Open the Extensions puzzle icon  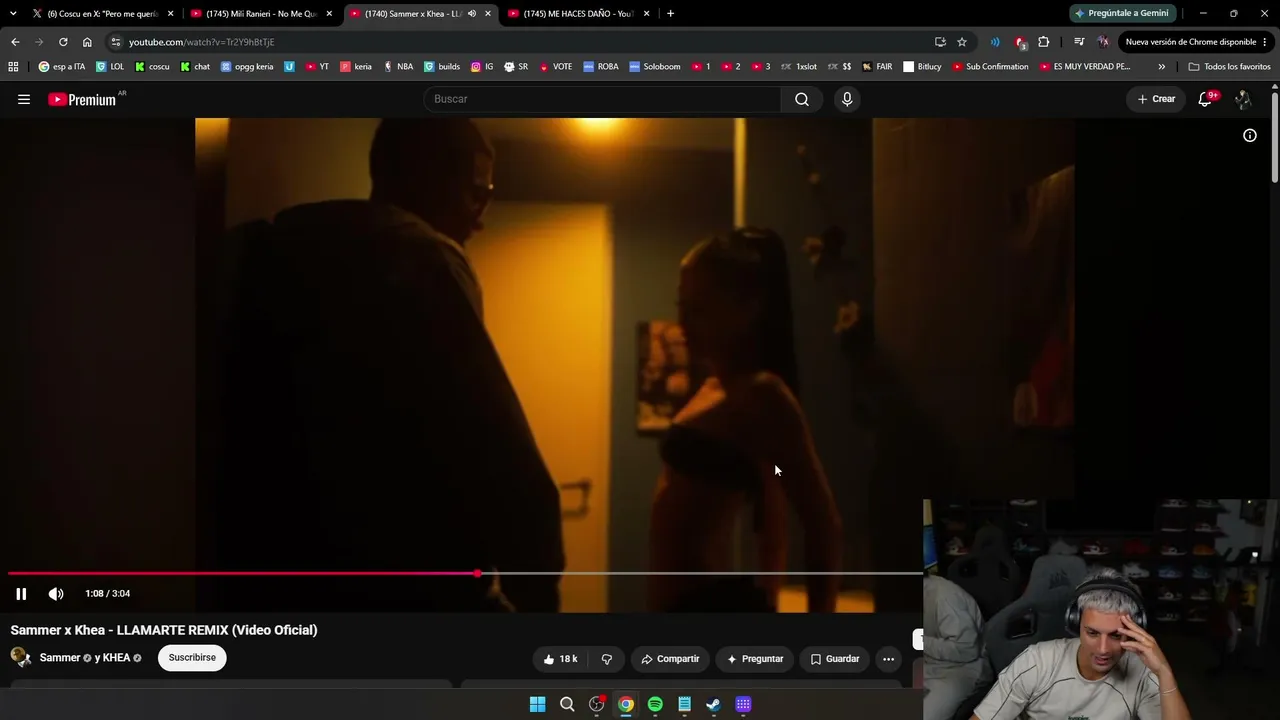click(x=1044, y=42)
